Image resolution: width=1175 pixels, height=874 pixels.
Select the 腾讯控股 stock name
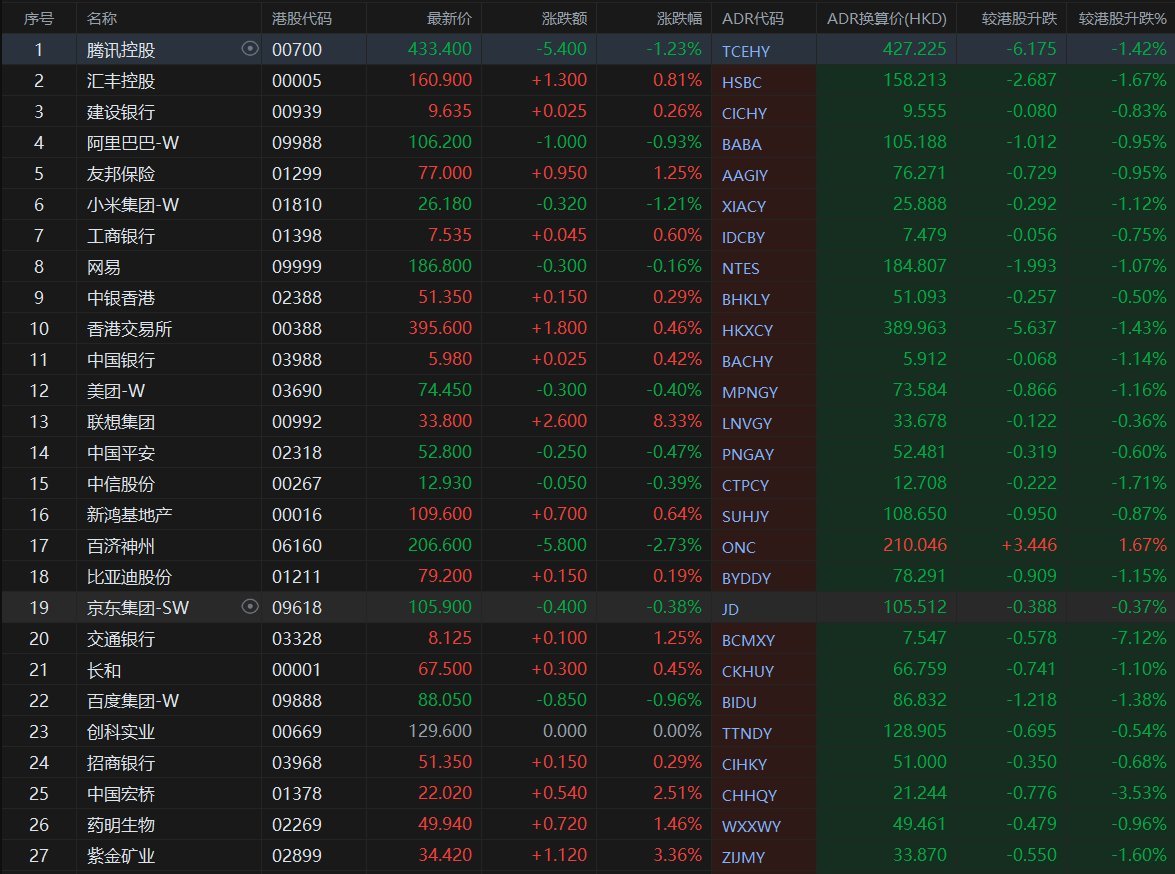pyautogui.click(x=121, y=50)
